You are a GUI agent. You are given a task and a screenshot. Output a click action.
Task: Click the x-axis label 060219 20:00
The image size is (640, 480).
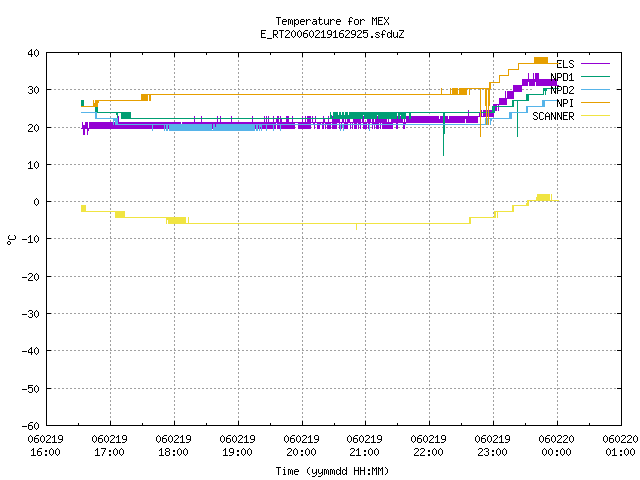[301, 446]
